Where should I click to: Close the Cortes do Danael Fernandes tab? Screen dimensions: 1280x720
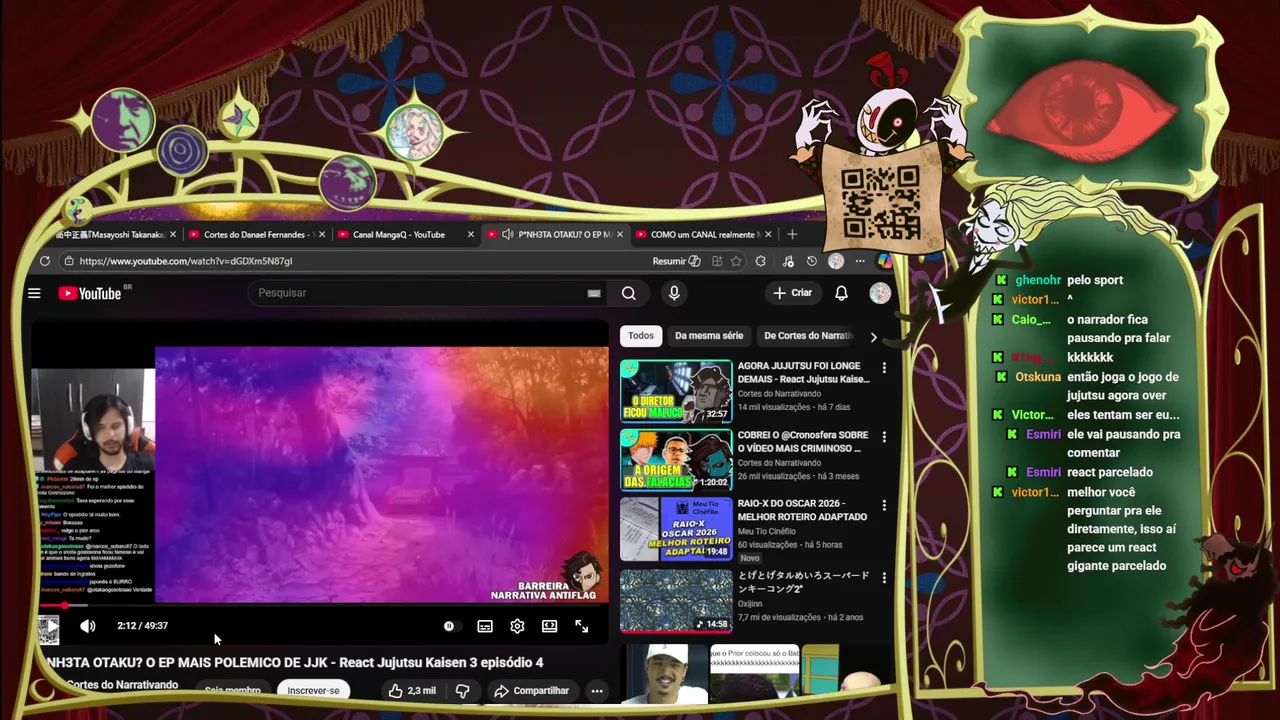pyautogui.click(x=322, y=235)
